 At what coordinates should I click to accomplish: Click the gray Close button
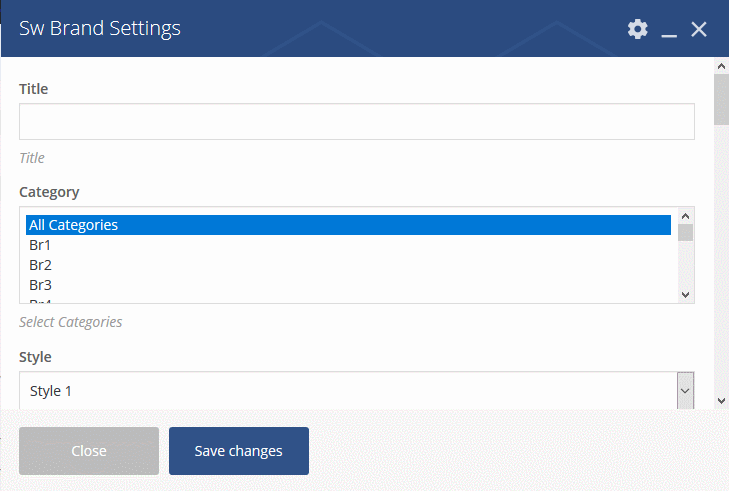[89, 451]
